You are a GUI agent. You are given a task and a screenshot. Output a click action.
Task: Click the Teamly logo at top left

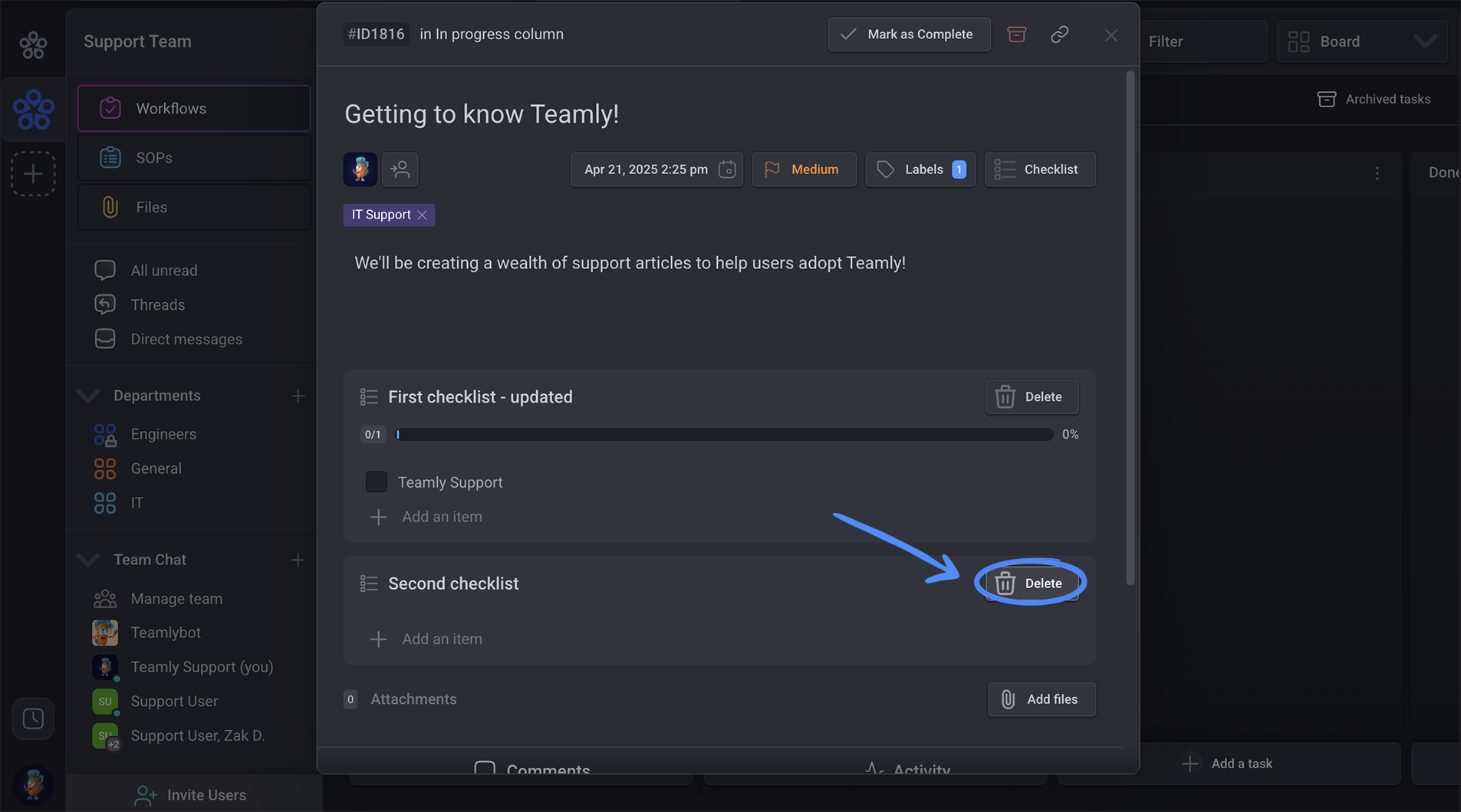(33, 45)
